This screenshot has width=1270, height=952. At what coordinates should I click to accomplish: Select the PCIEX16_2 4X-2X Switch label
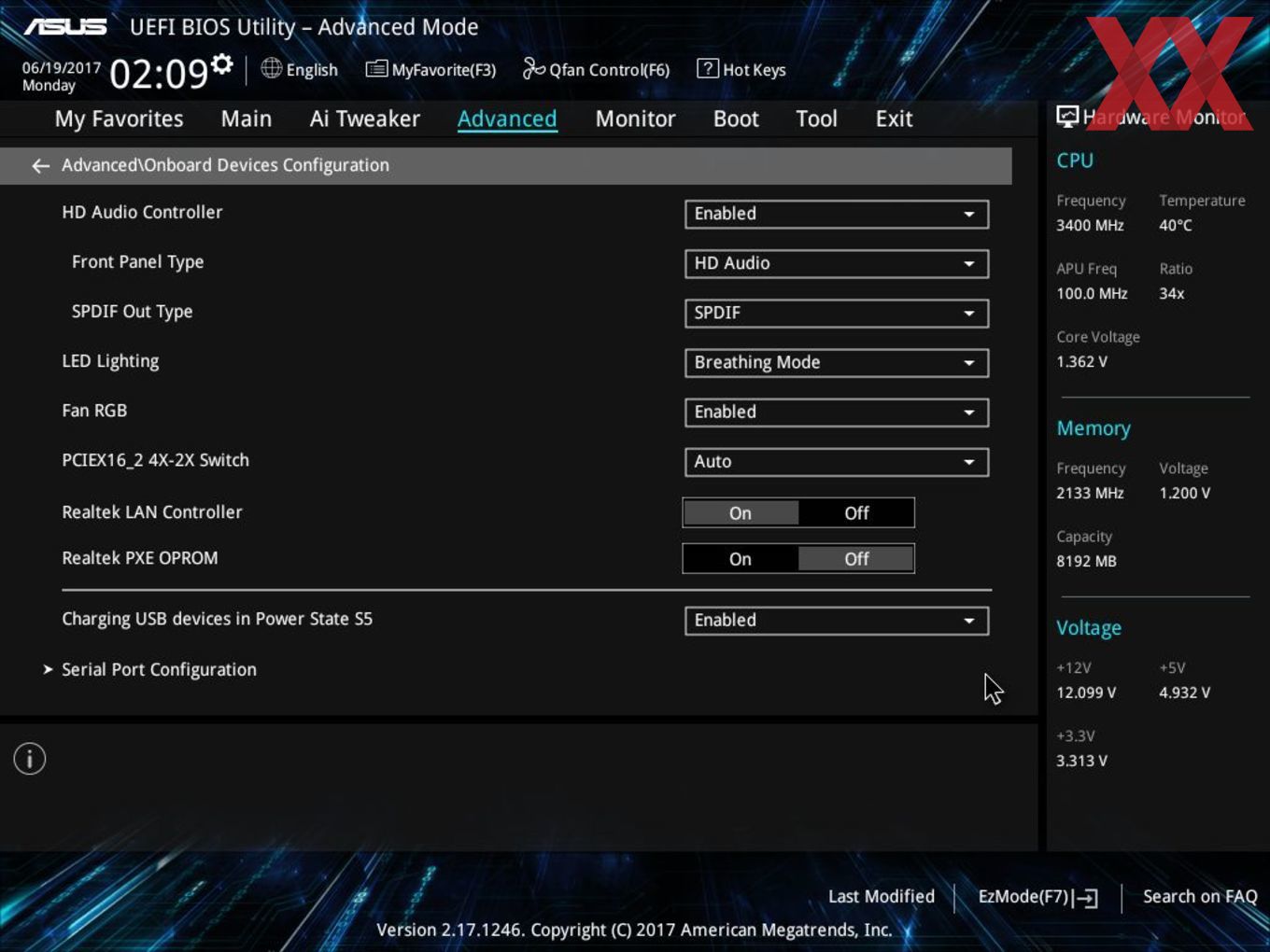point(155,460)
